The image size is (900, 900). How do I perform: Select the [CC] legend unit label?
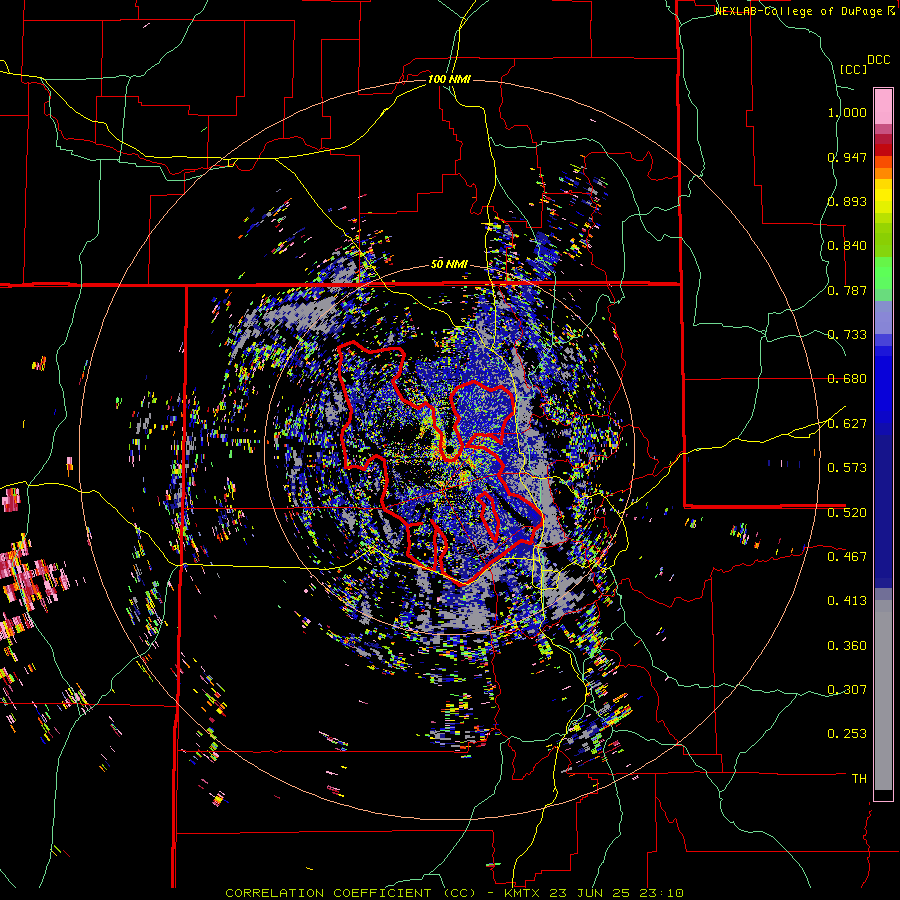[853, 69]
